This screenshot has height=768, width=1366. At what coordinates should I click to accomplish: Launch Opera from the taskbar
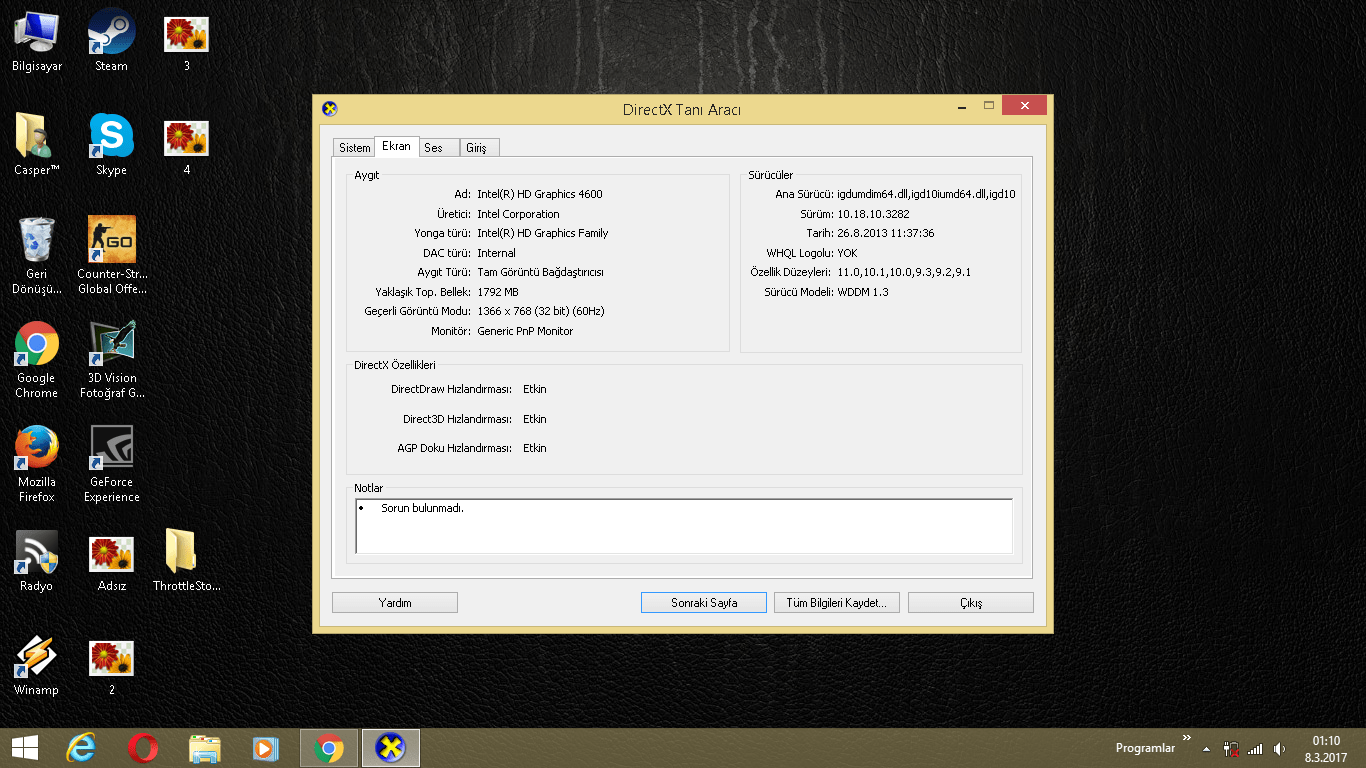(x=143, y=748)
